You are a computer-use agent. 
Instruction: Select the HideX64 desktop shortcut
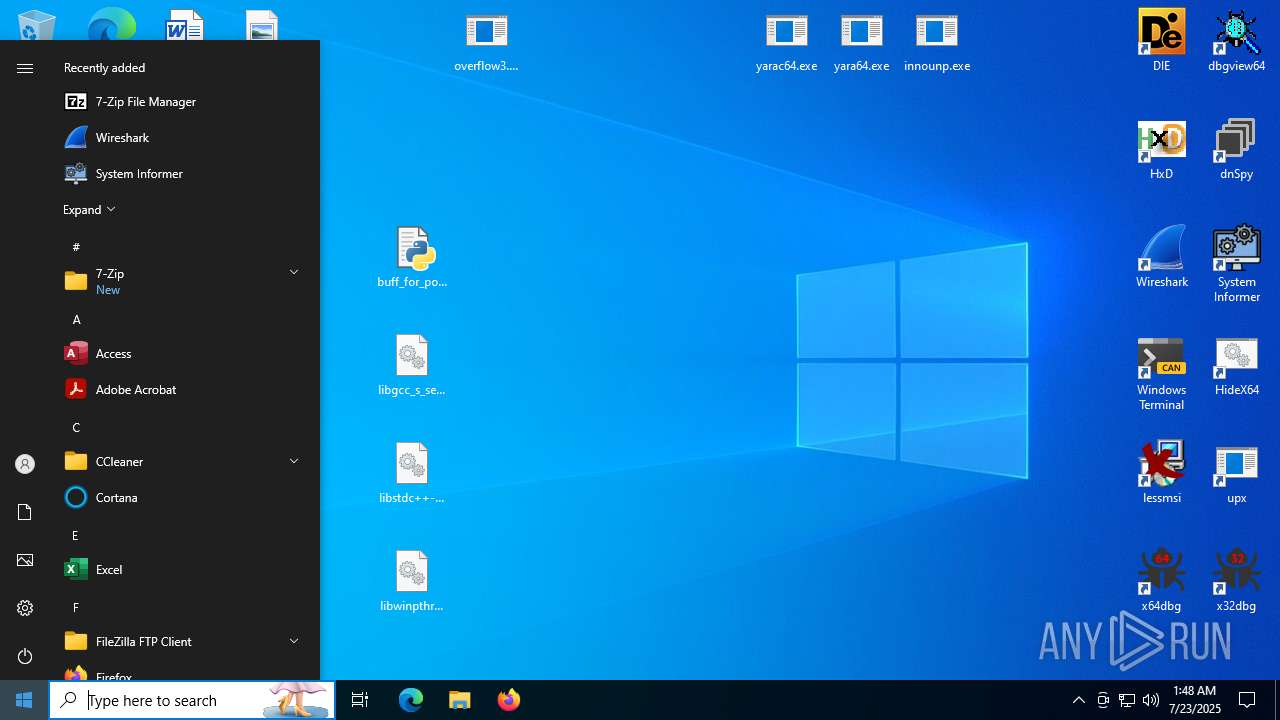(x=1236, y=366)
